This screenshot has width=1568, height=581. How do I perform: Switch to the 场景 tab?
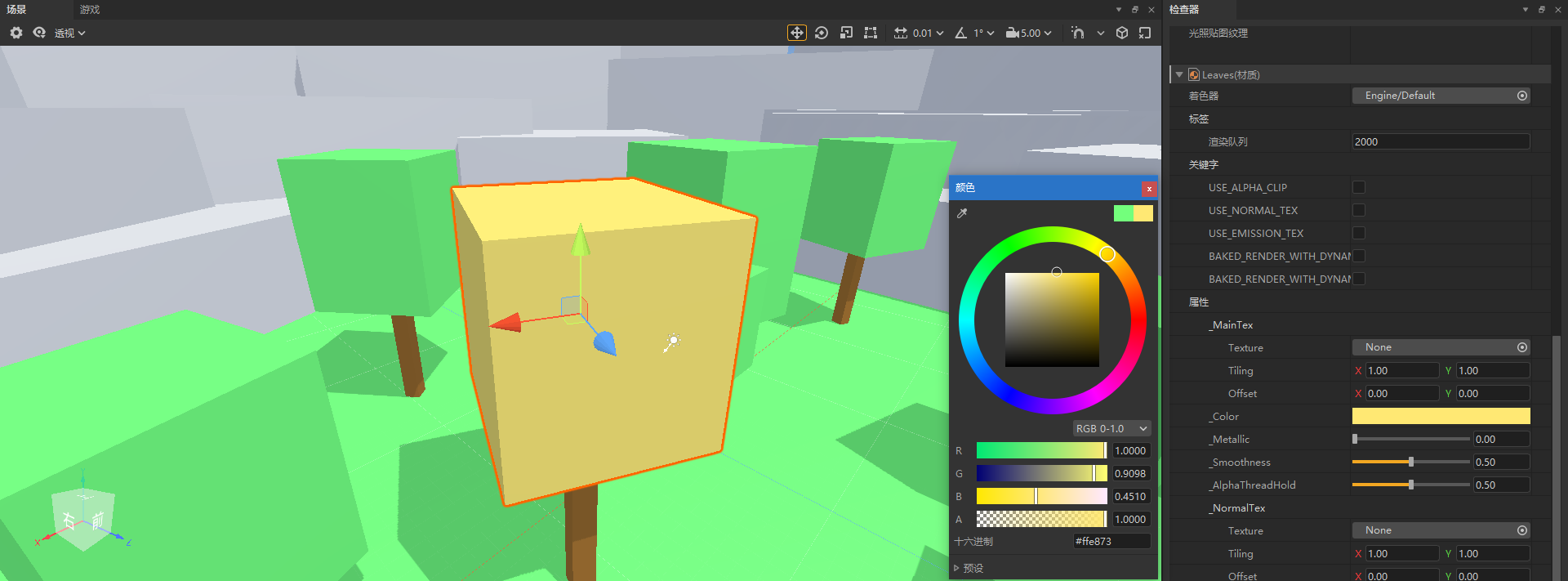tap(16, 10)
